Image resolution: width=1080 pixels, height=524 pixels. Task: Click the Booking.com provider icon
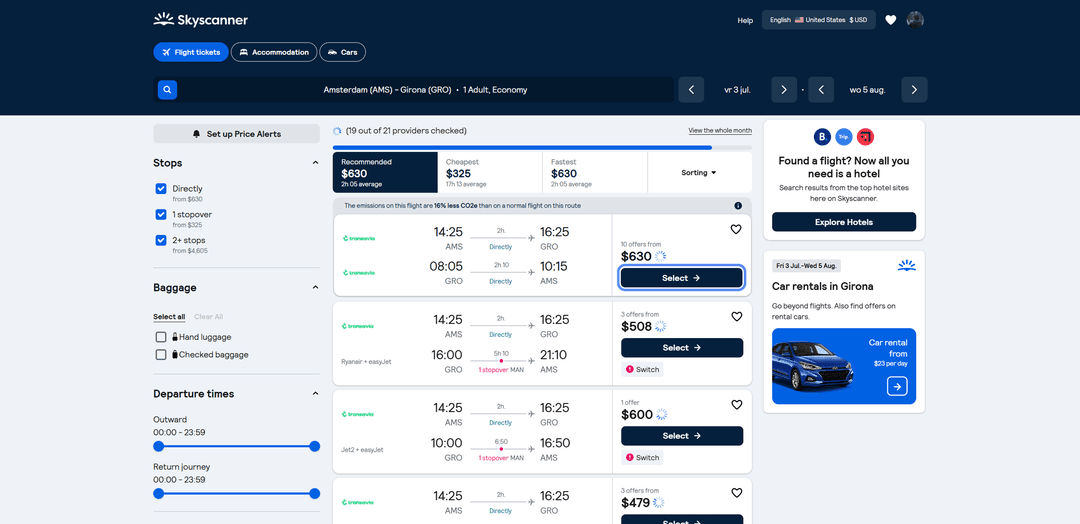click(x=822, y=137)
